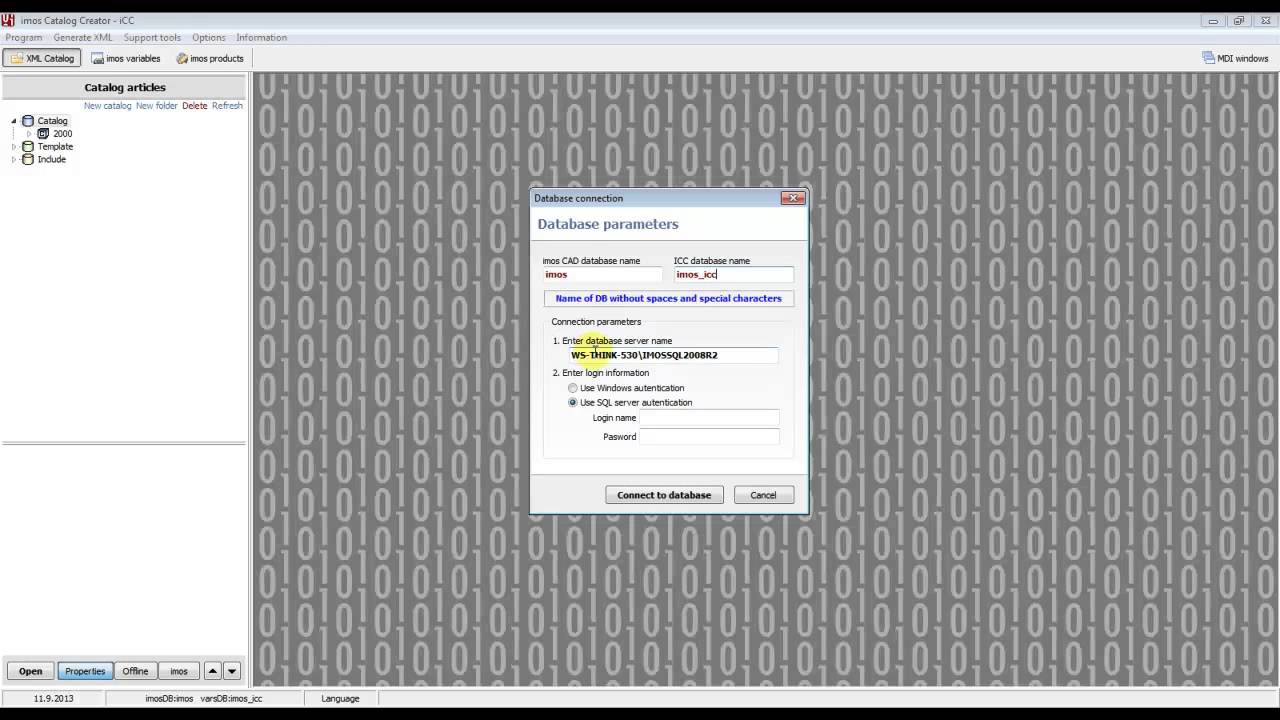Open the Generate XML menu
The image size is (1280, 720).
(83, 38)
